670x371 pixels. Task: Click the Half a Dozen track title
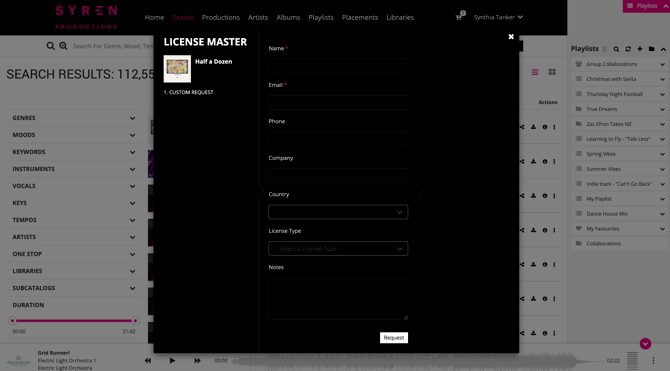(214, 62)
